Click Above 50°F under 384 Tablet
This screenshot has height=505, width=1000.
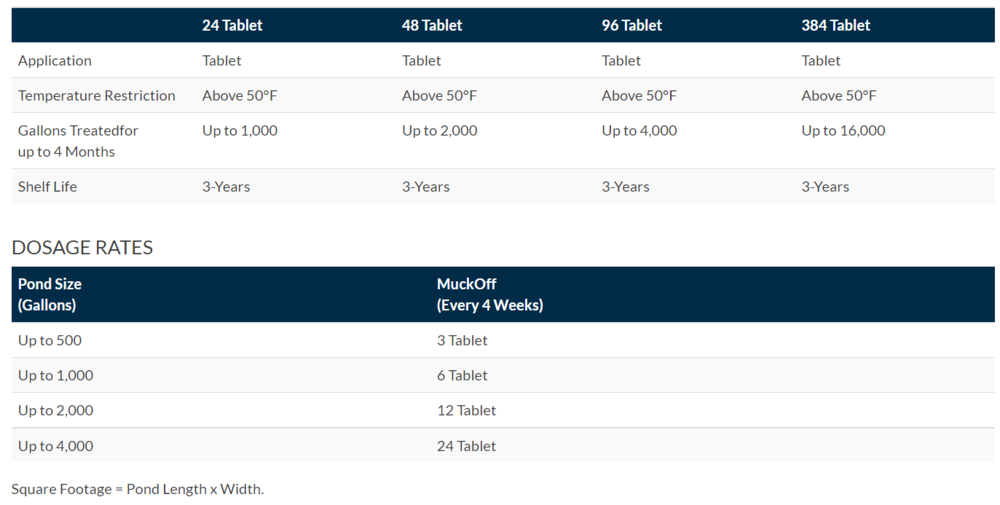[839, 96]
